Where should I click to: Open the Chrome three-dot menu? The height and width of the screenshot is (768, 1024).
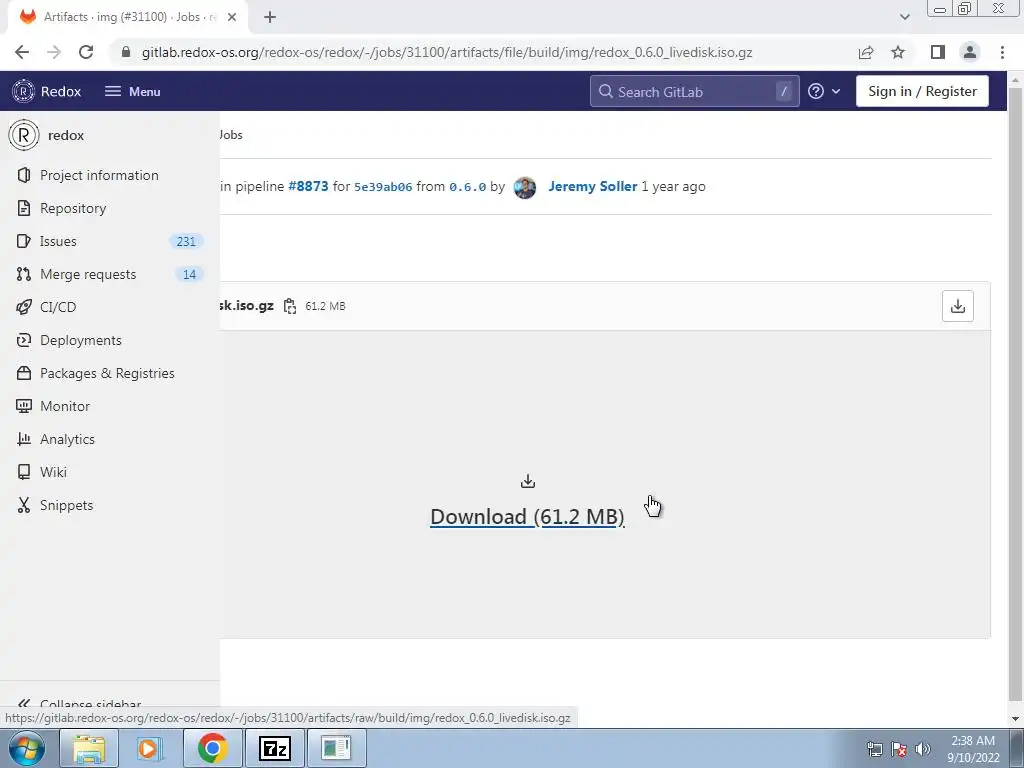1002,52
